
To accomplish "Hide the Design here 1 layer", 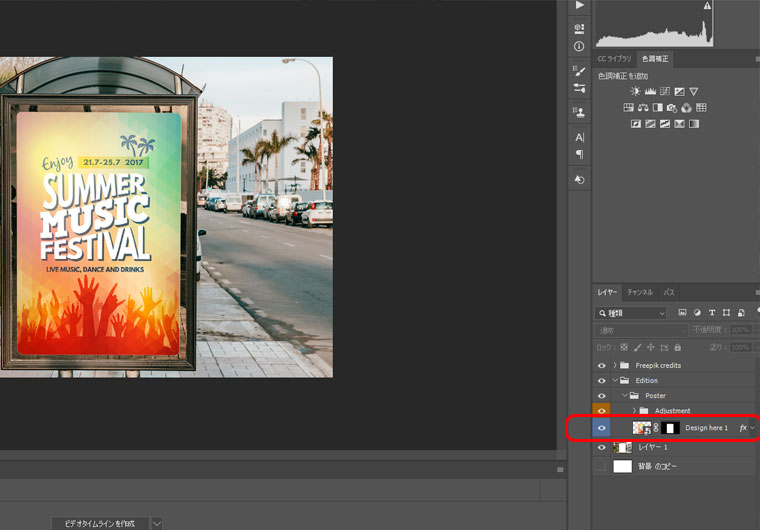I will pyautogui.click(x=602, y=428).
